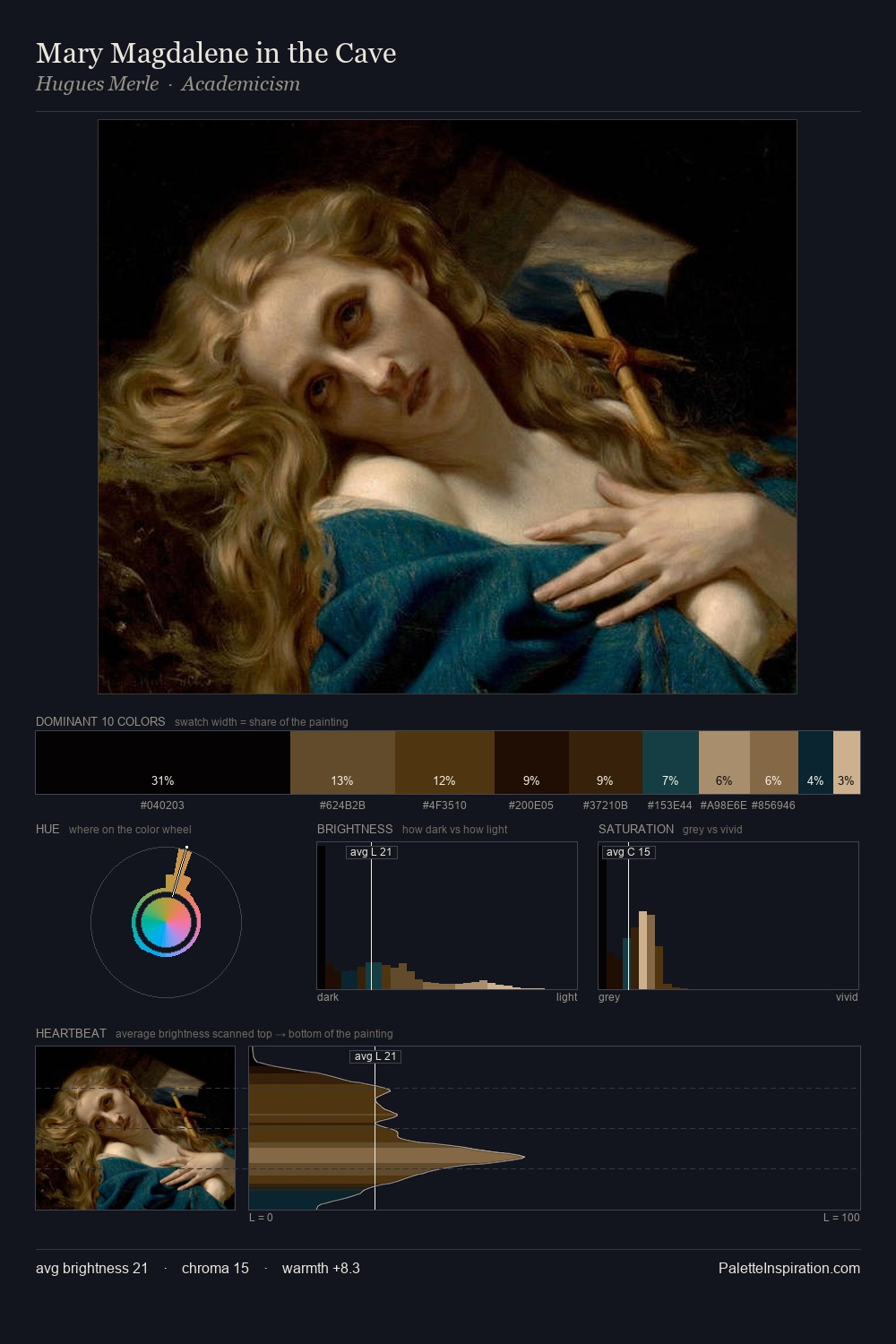Screen dimensions: 896x1344
Task: Pick the 12% dark ochre swatch
Action: [x=444, y=762]
